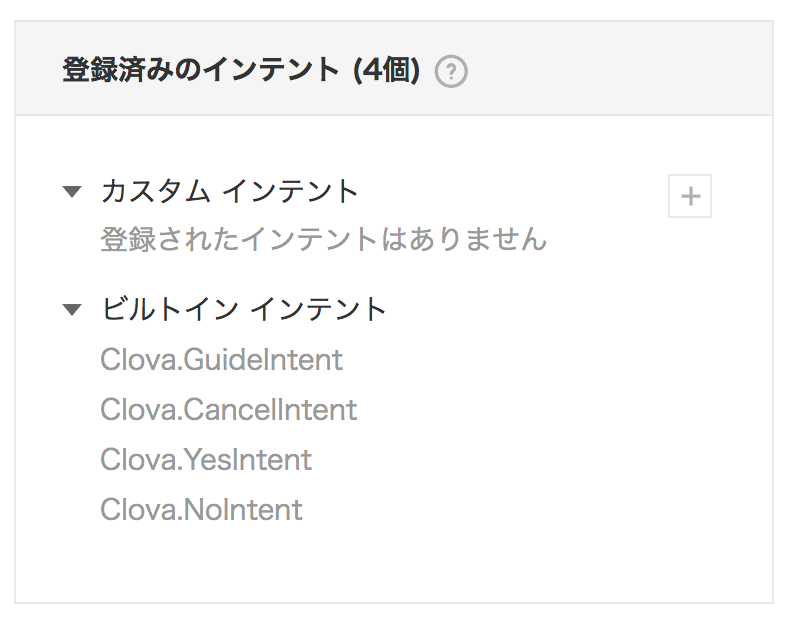
Task: Click the square plus button near カスタム インテント
Action: click(690, 196)
